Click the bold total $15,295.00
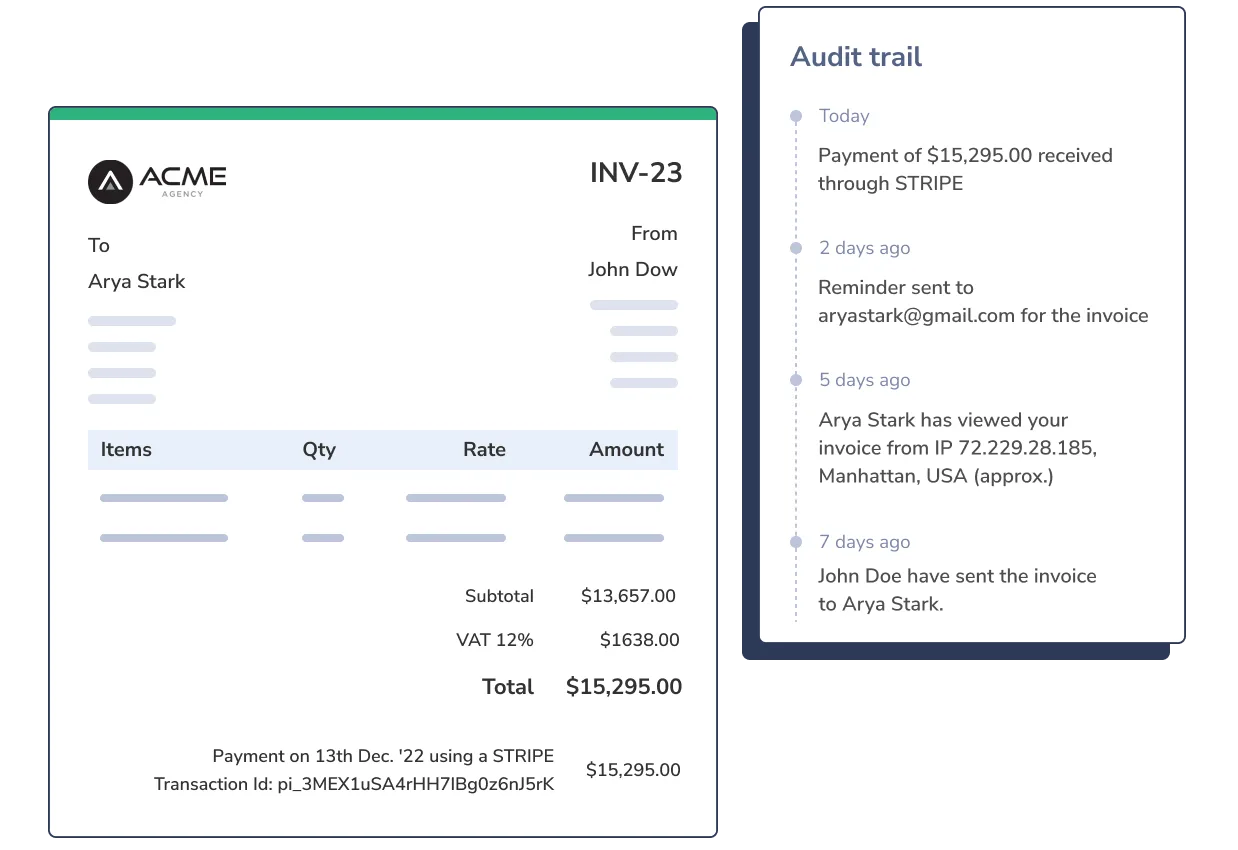This screenshot has height=850, width=1238. click(x=624, y=687)
